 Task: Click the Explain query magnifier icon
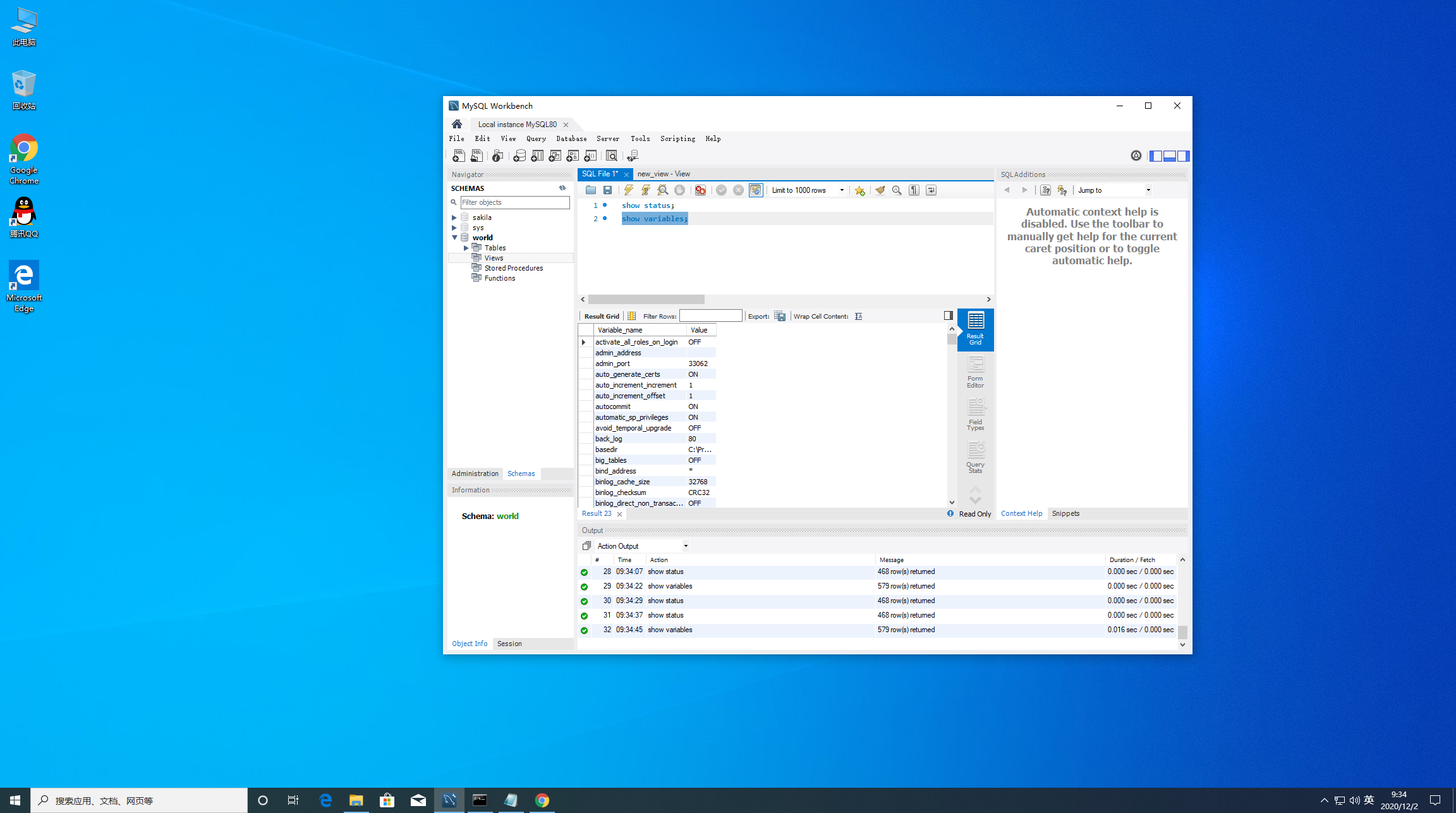point(662,190)
